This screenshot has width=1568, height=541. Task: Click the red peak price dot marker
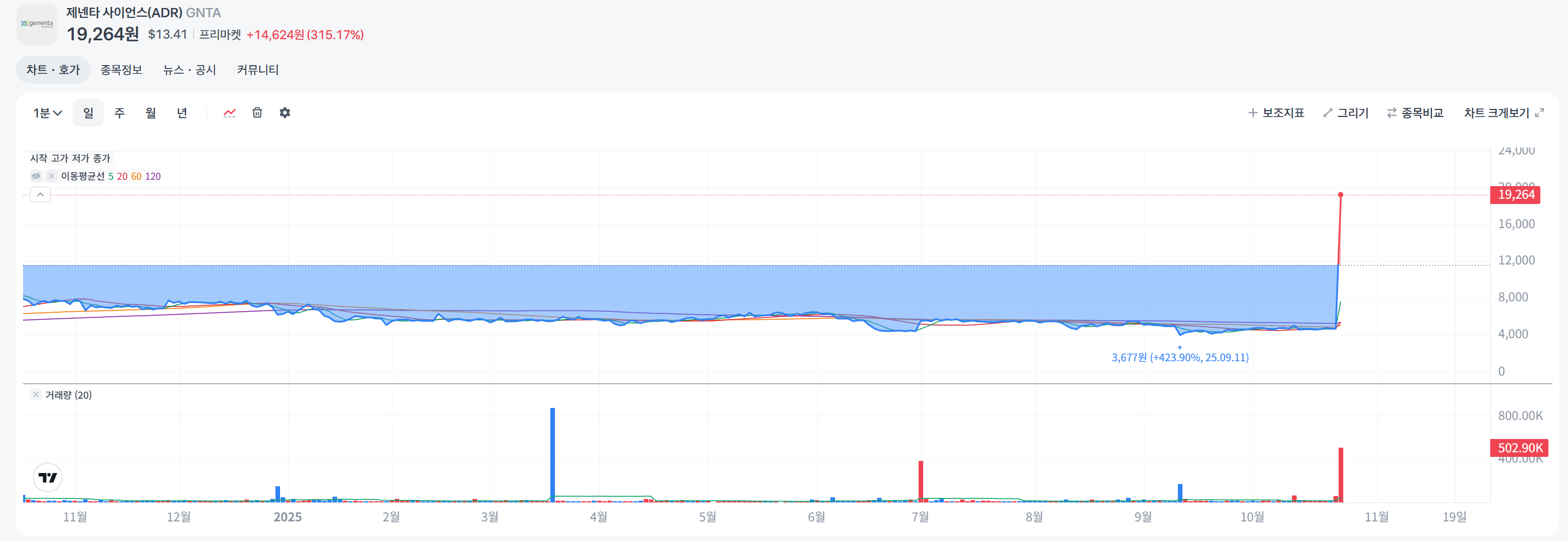click(x=1340, y=195)
